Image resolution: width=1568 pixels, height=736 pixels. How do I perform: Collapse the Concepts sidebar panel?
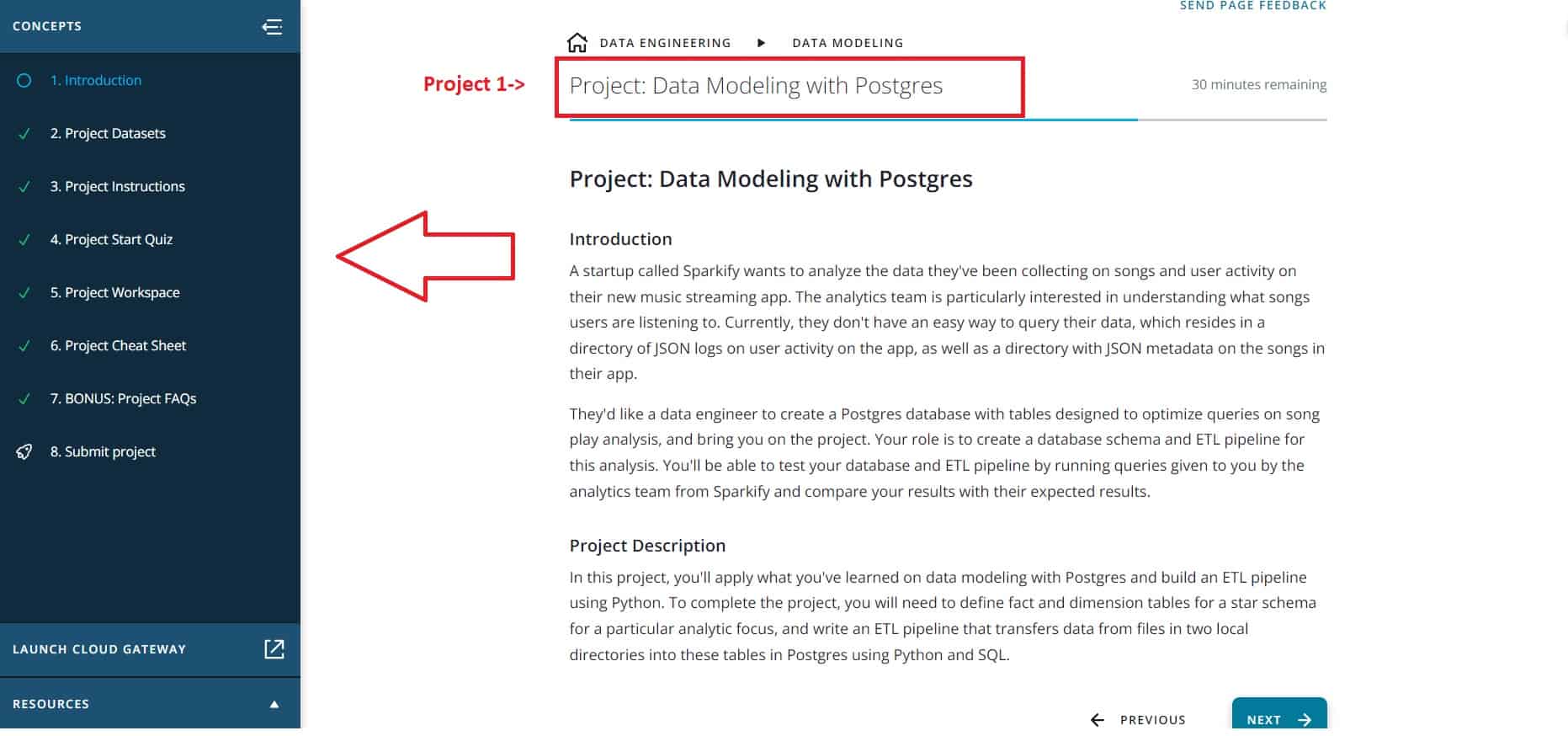[273, 26]
